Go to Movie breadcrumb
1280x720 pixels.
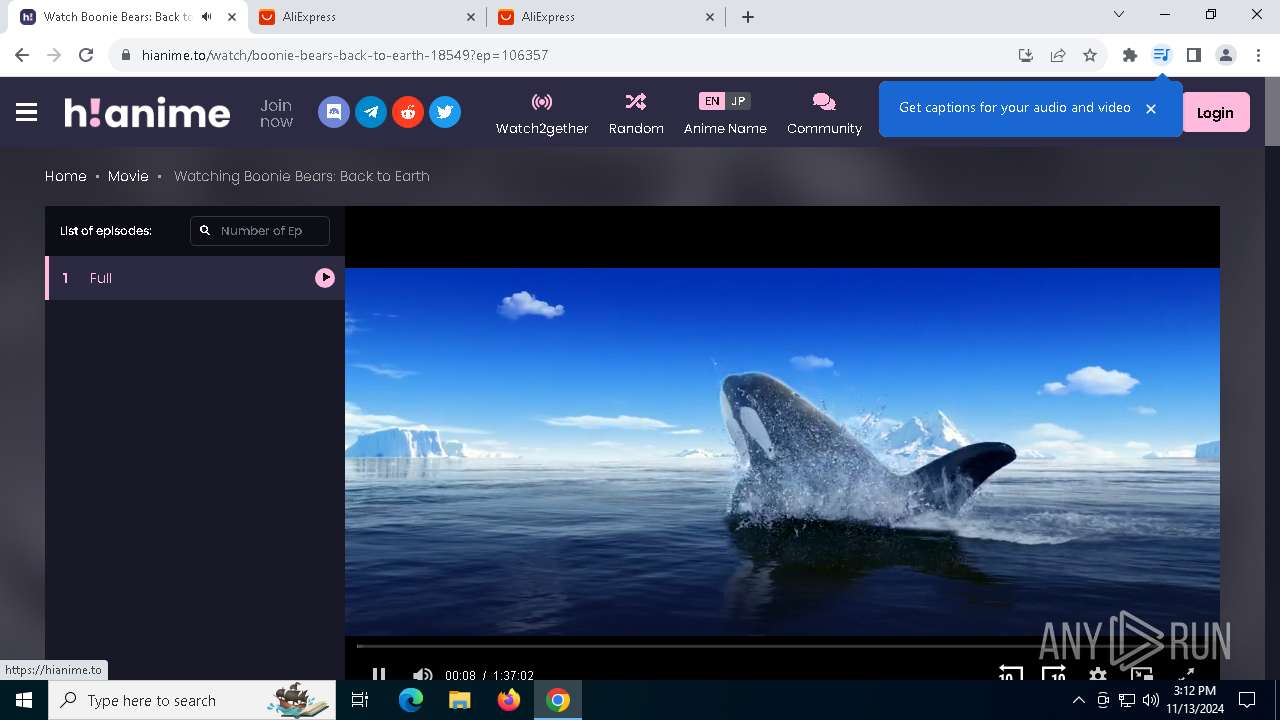pyautogui.click(x=128, y=176)
